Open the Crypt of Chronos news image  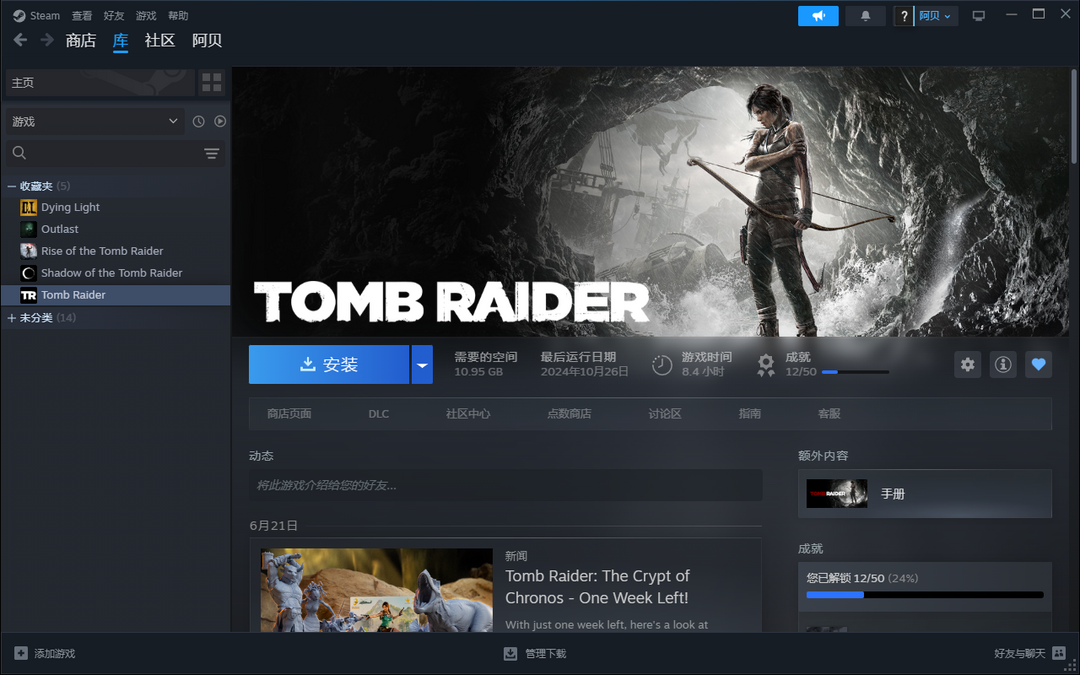point(377,590)
